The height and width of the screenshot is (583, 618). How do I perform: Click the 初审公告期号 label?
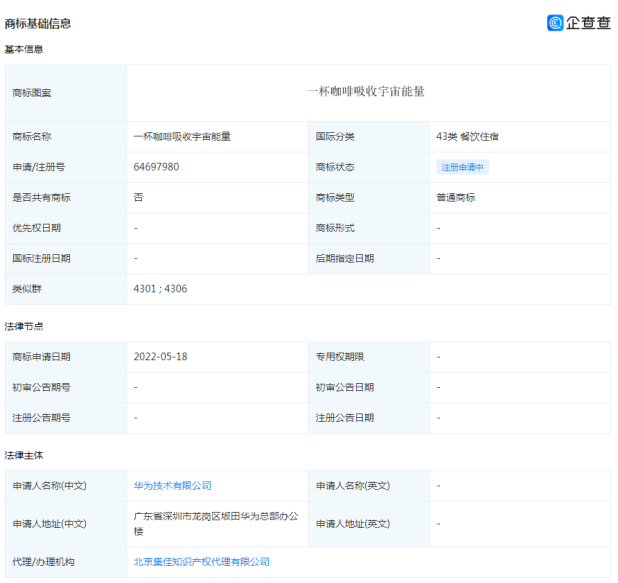tap(41, 387)
